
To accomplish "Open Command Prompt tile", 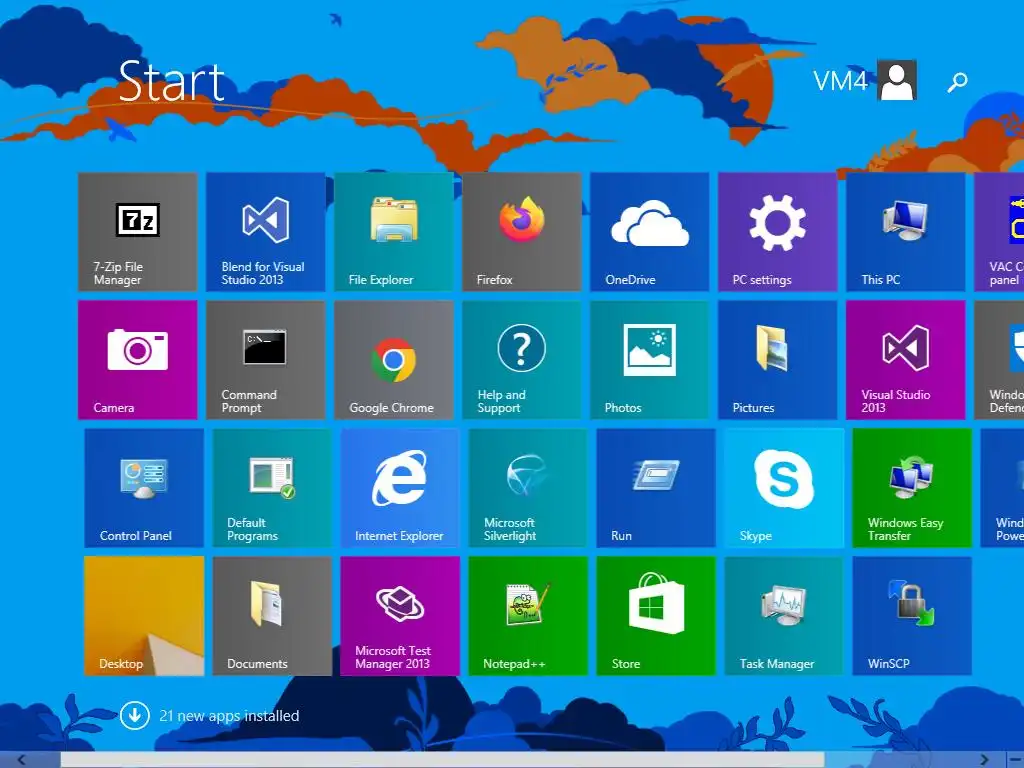I will pos(265,359).
